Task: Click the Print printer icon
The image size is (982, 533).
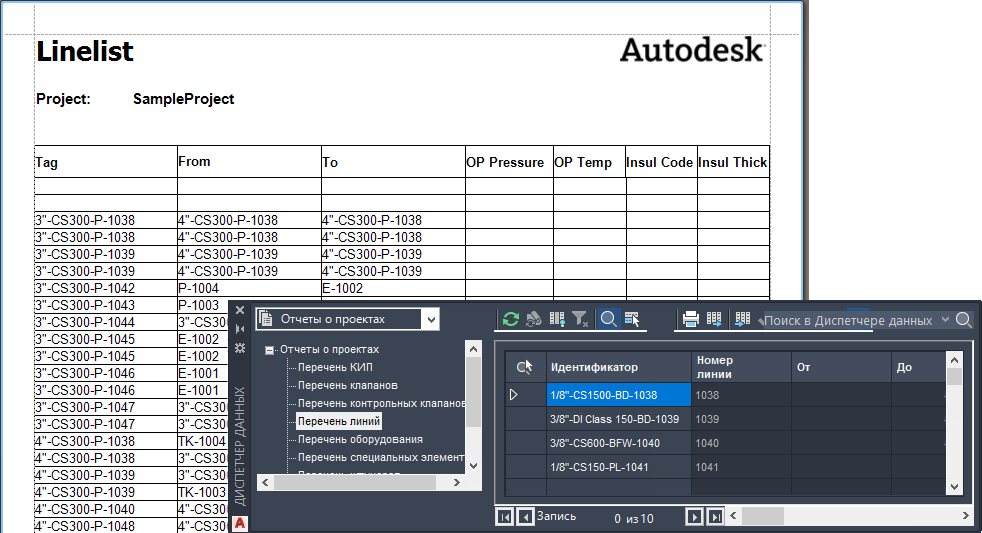Action: (x=691, y=319)
